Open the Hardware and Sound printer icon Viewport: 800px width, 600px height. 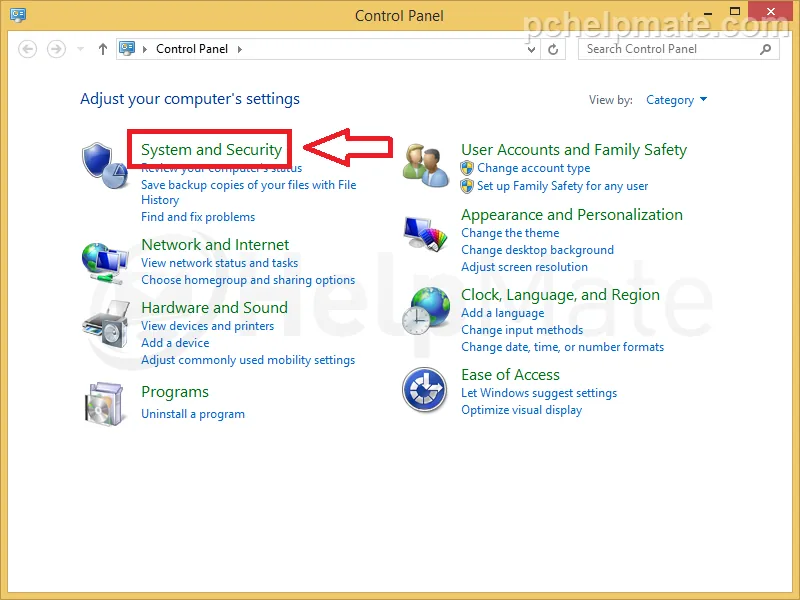(x=106, y=324)
